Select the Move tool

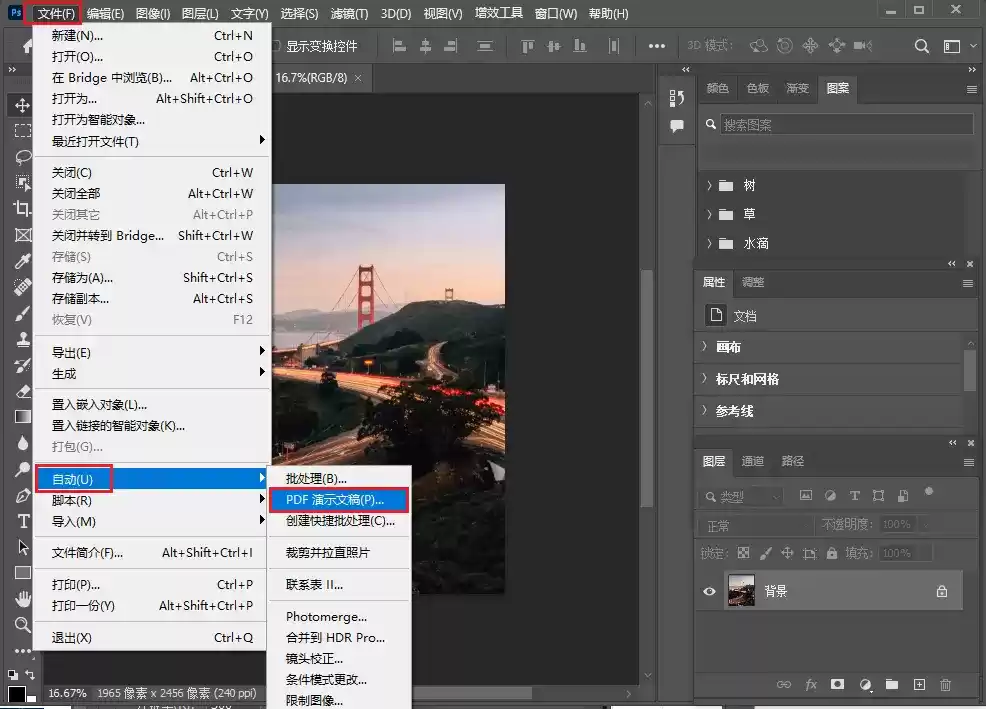pyautogui.click(x=22, y=104)
